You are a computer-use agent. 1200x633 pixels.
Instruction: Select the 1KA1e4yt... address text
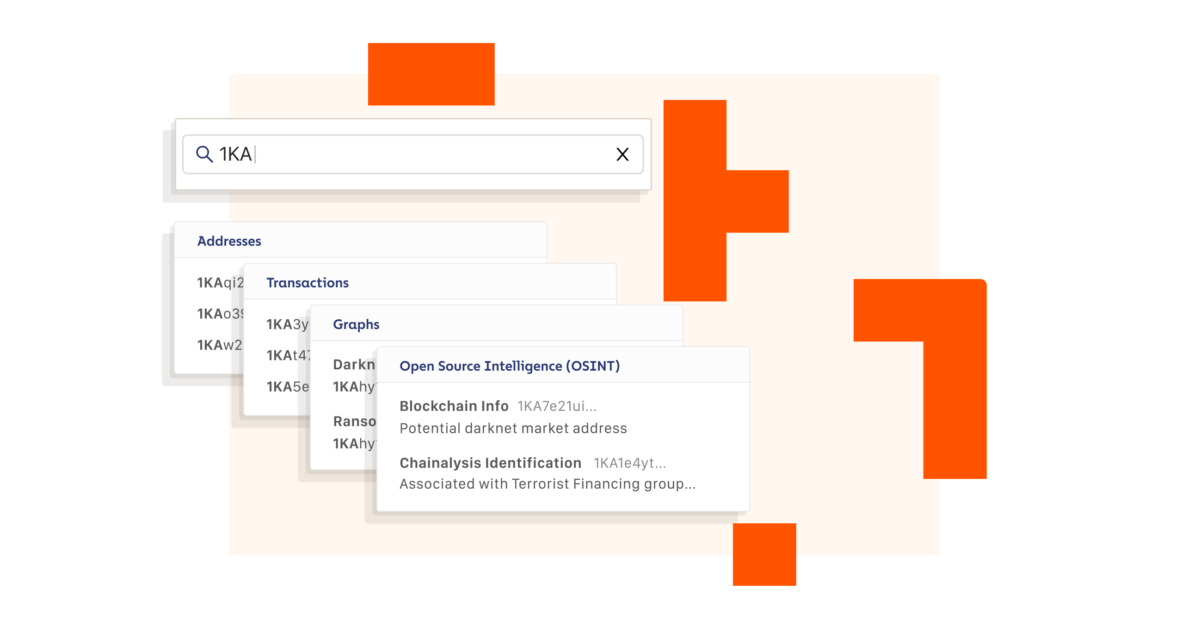coord(629,463)
